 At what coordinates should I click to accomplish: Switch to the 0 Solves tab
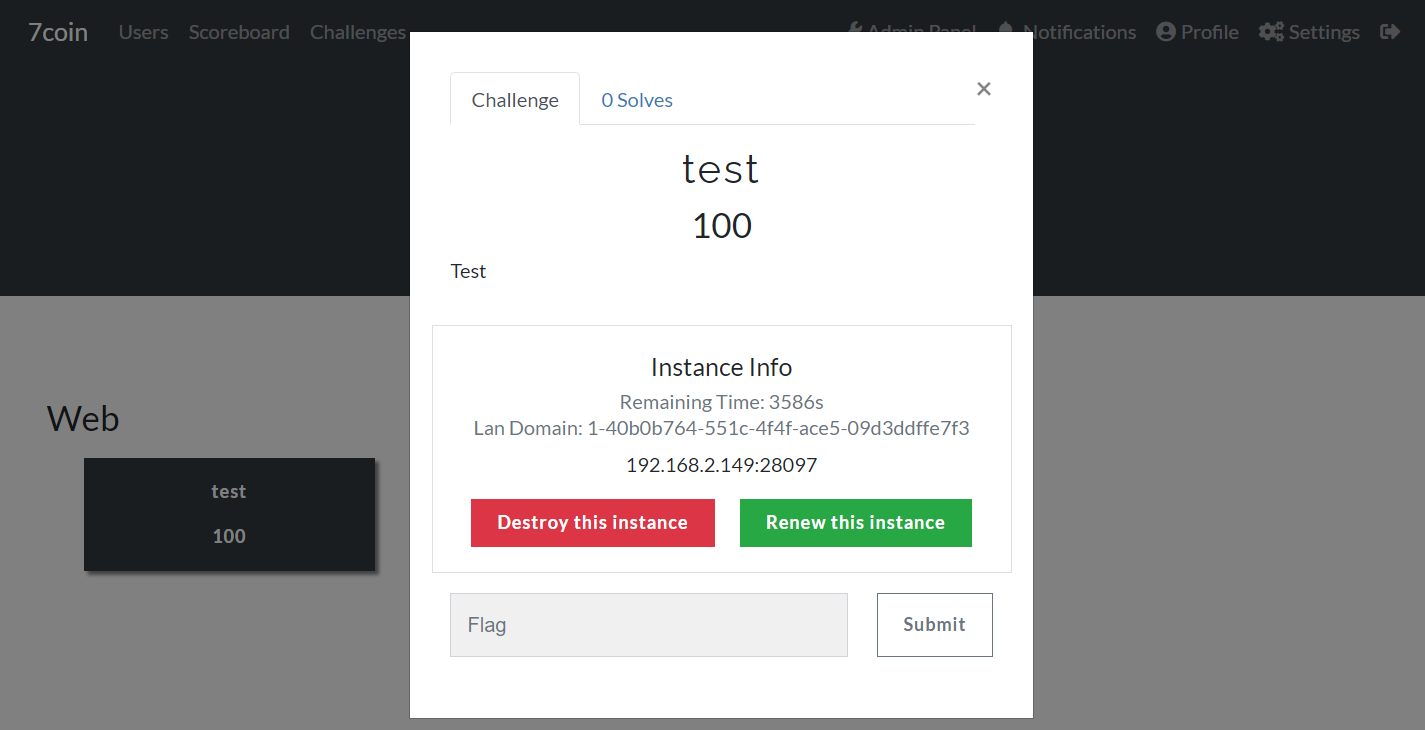click(x=637, y=100)
